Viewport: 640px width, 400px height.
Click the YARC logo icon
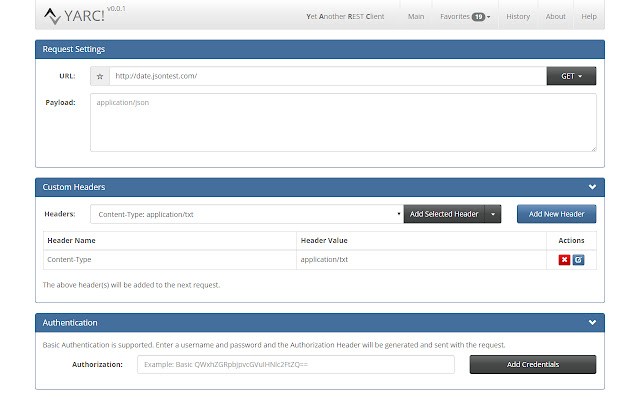(50, 16)
